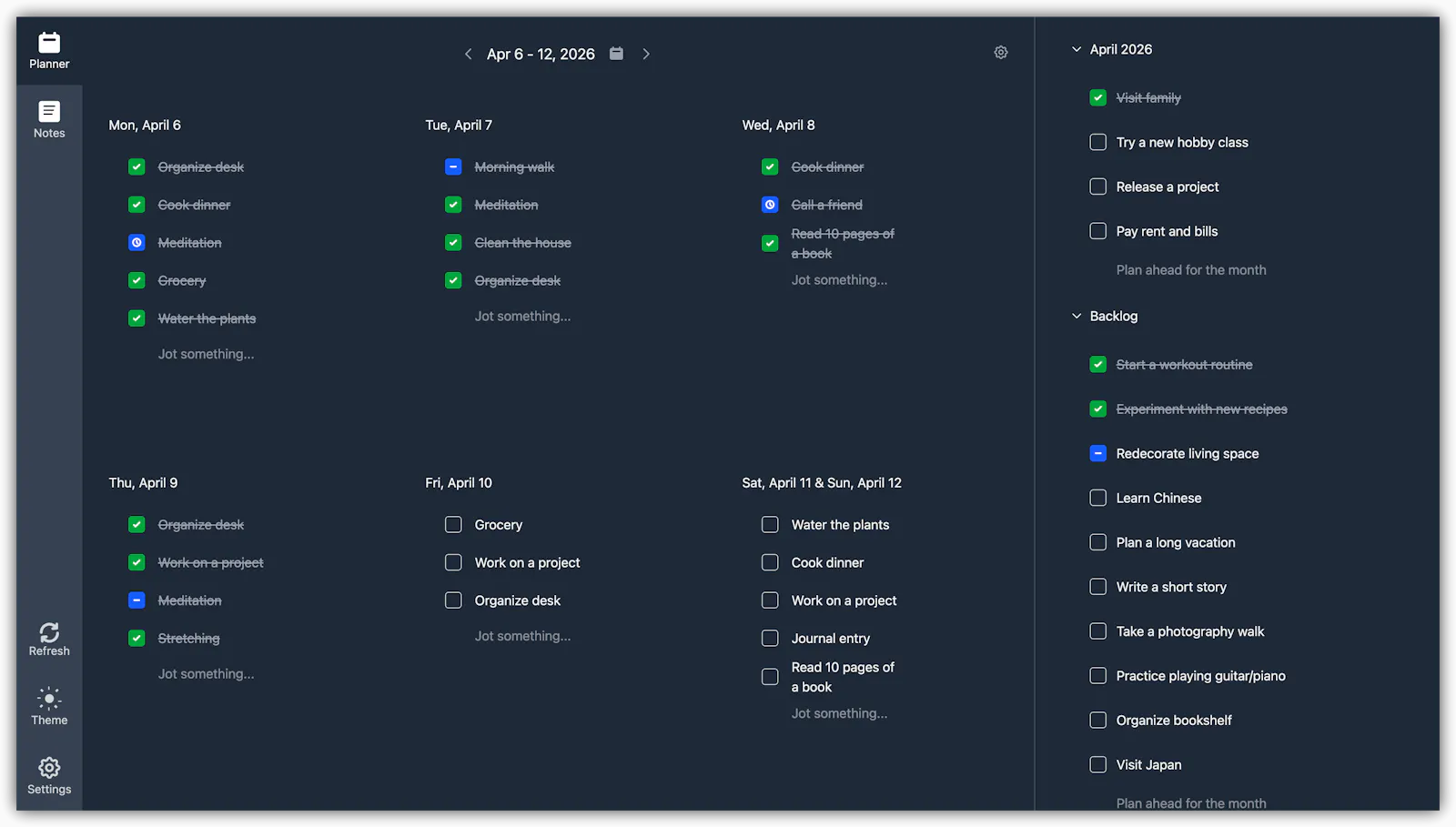
Task: Click the minus status icon for Thursday Meditation
Action: click(136, 600)
